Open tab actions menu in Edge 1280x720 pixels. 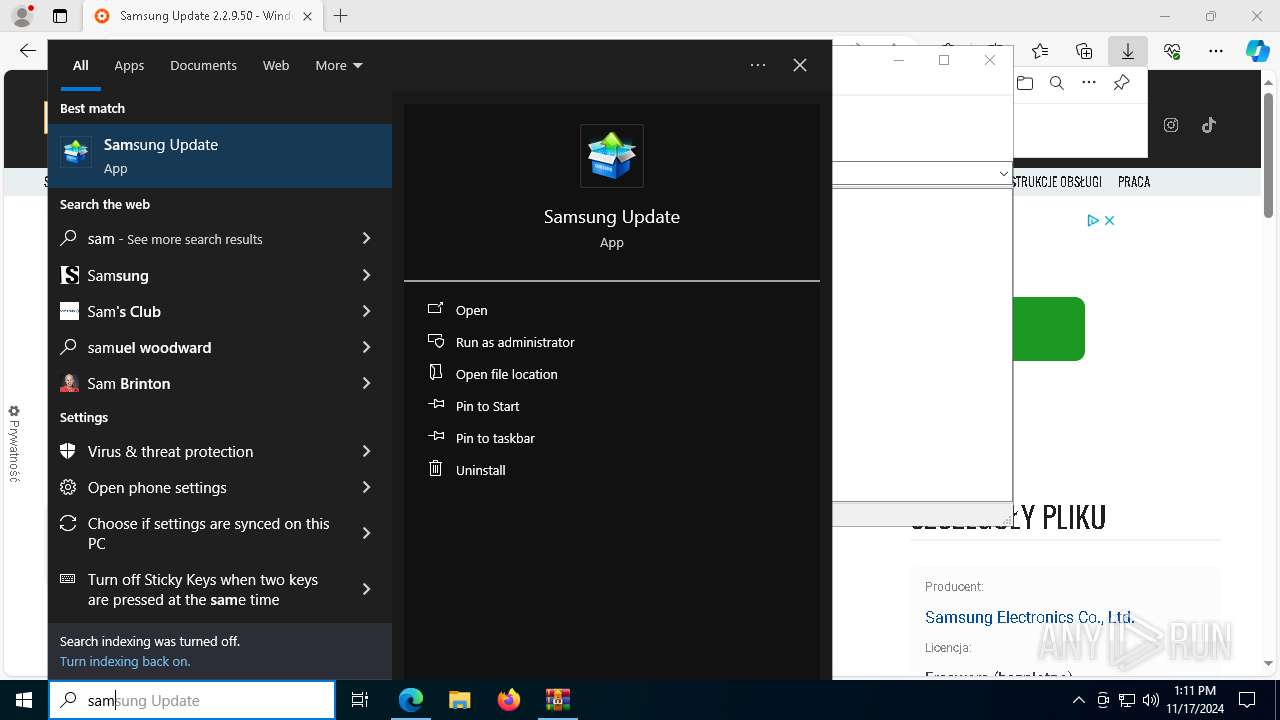point(60,16)
